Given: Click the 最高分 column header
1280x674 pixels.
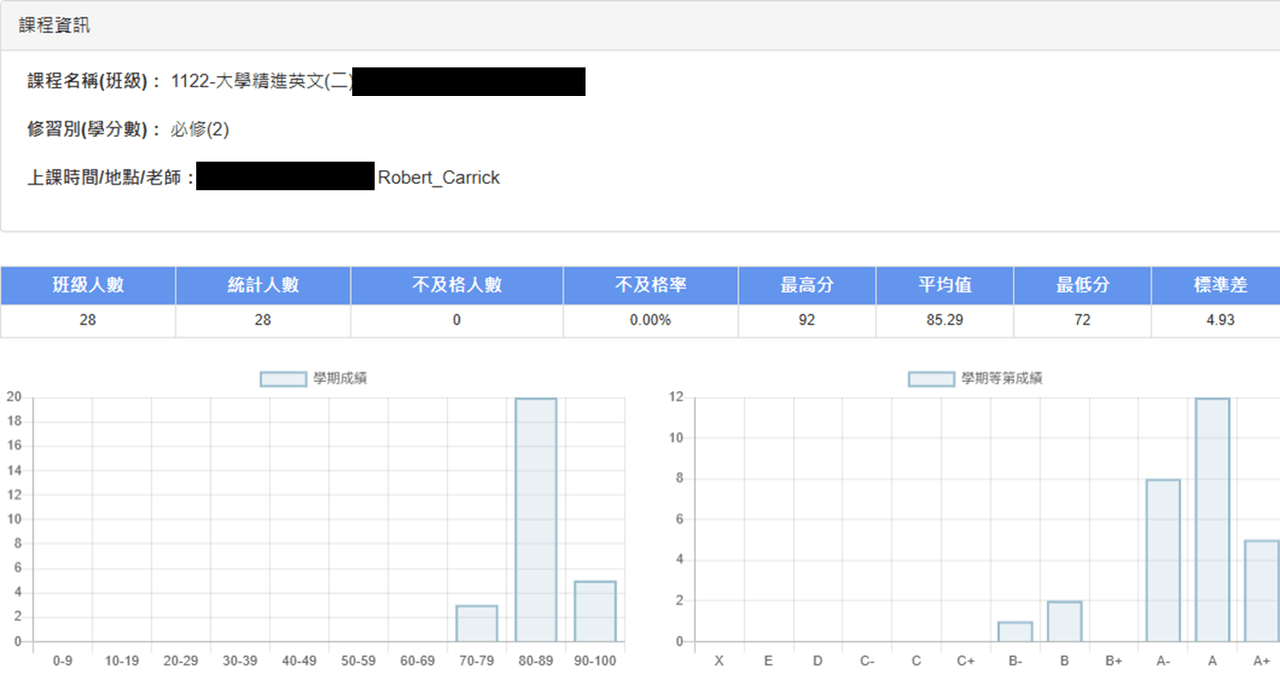Looking at the screenshot, I should (807, 285).
